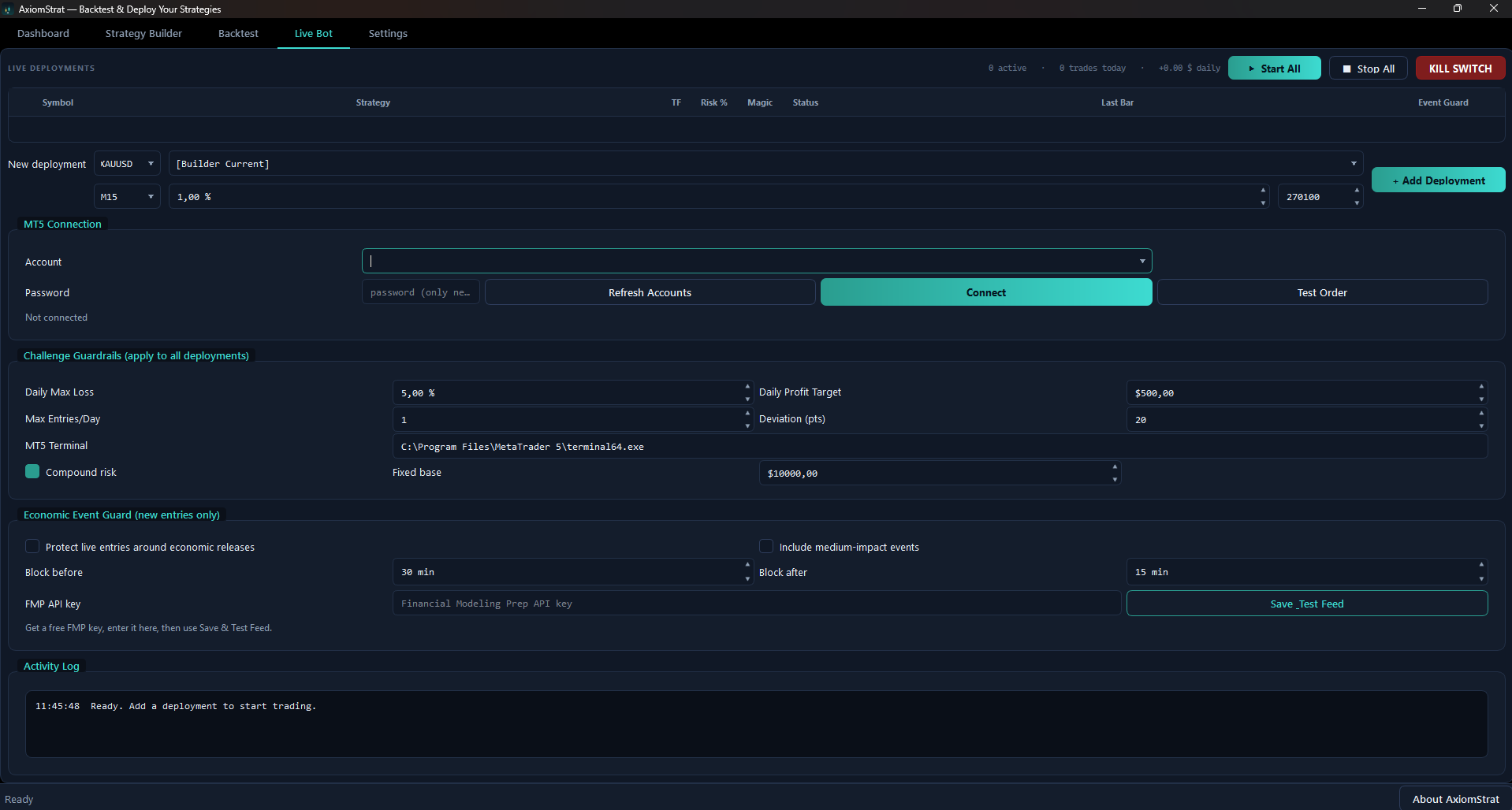The width and height of the screenshot is (1512, 810).
Task: Click the Test Order button
Action: coord(1322,292)
